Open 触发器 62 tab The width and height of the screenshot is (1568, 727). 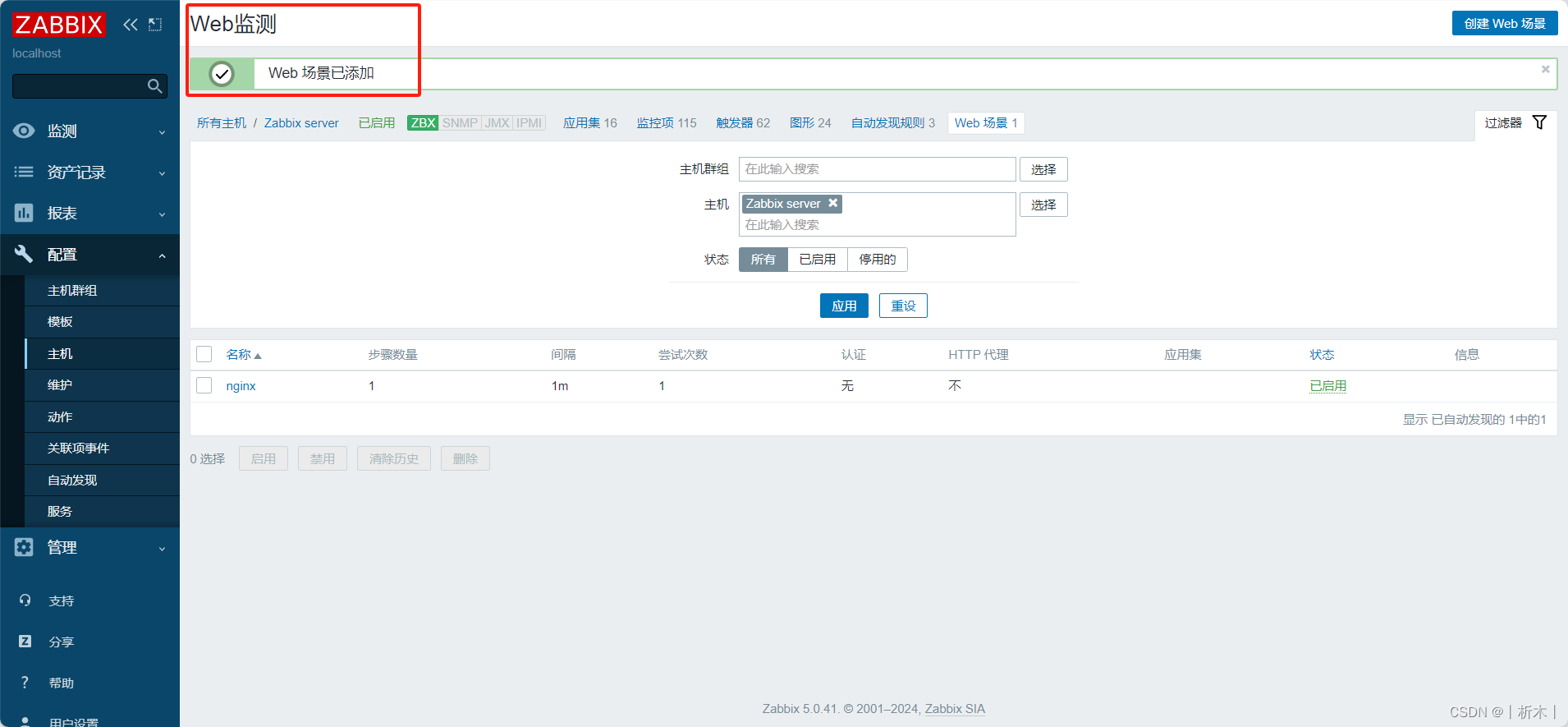(743, 123)
